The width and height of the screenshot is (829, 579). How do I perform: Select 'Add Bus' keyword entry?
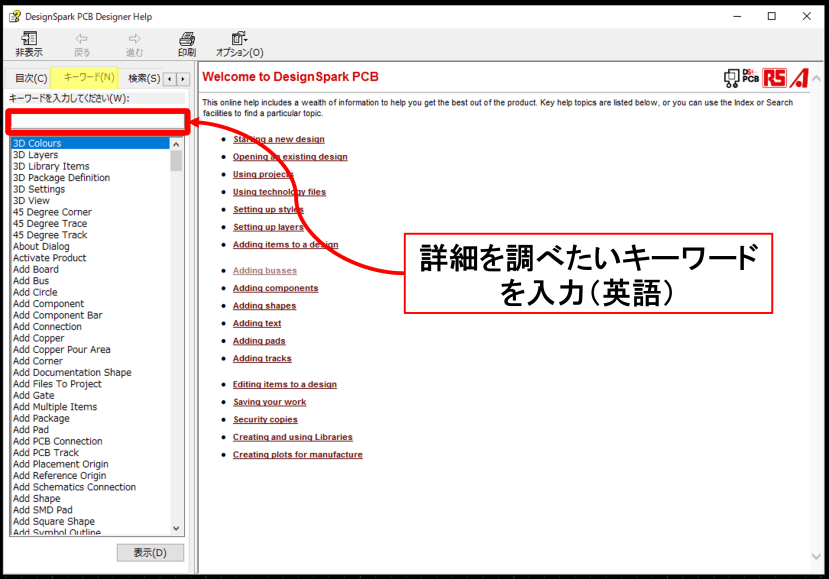[31, 281]
